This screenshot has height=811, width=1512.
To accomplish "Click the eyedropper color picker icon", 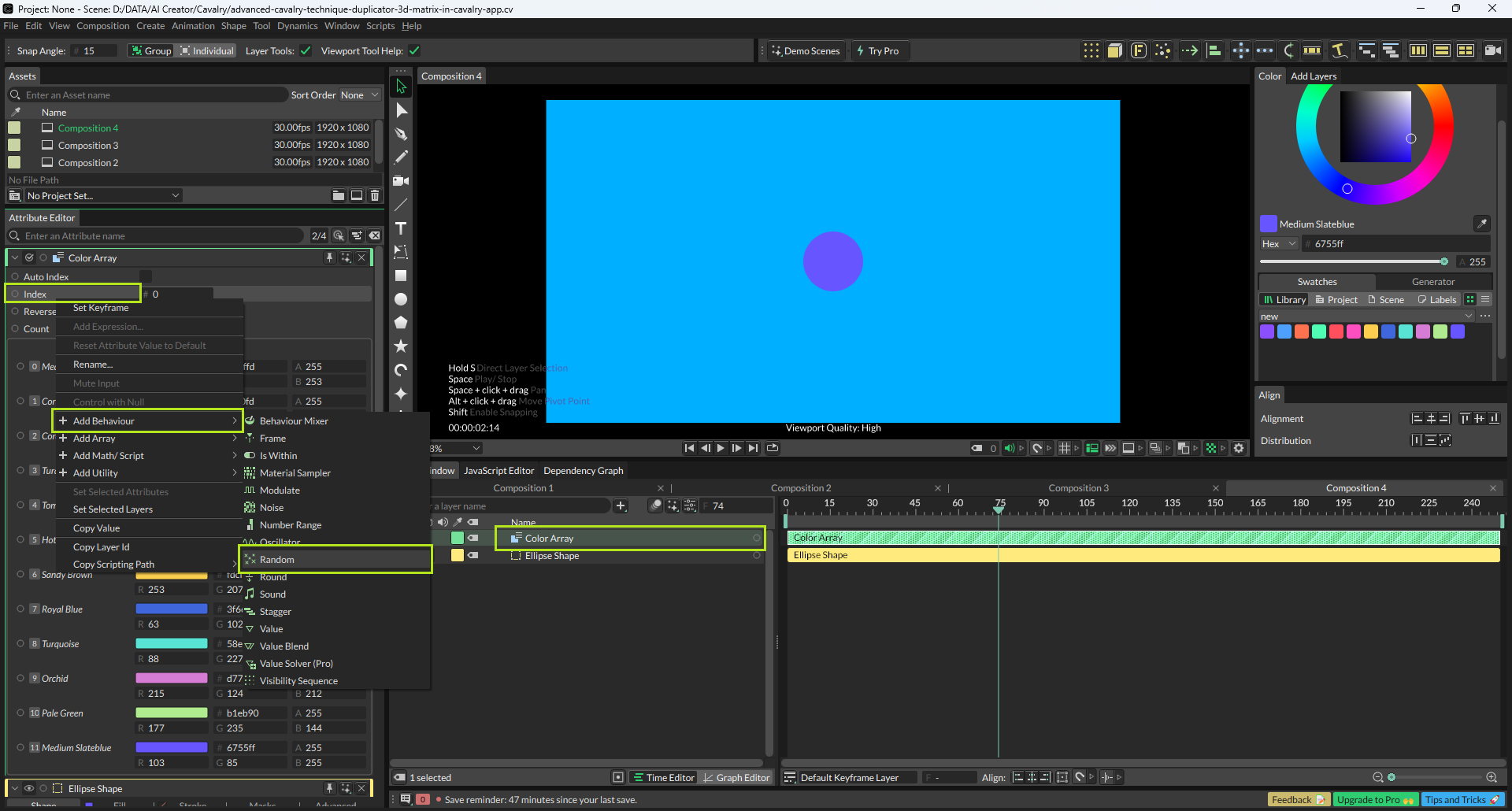I will coord(1481,224).
